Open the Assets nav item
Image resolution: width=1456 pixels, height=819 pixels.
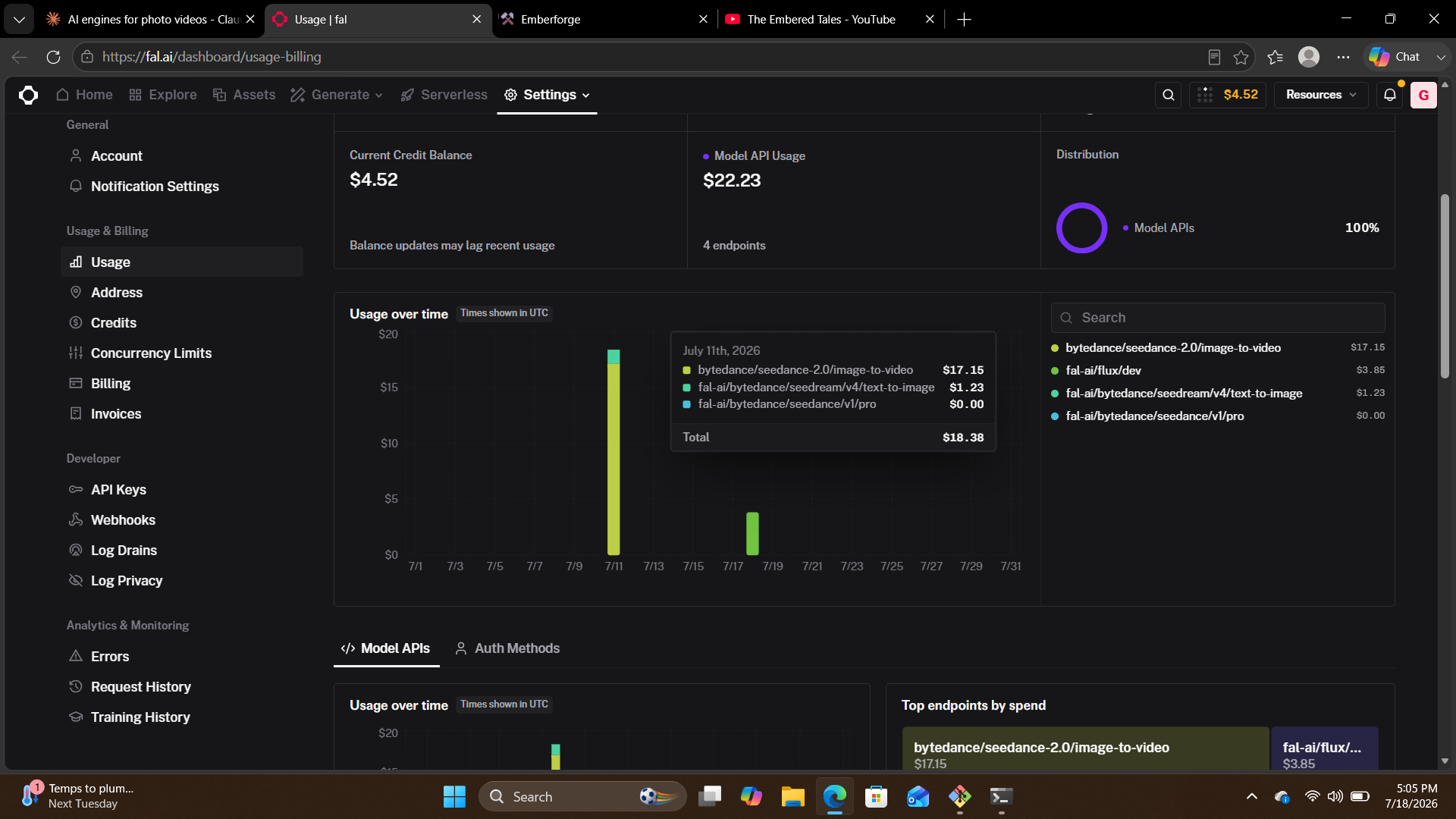click(x=244, y=95)
